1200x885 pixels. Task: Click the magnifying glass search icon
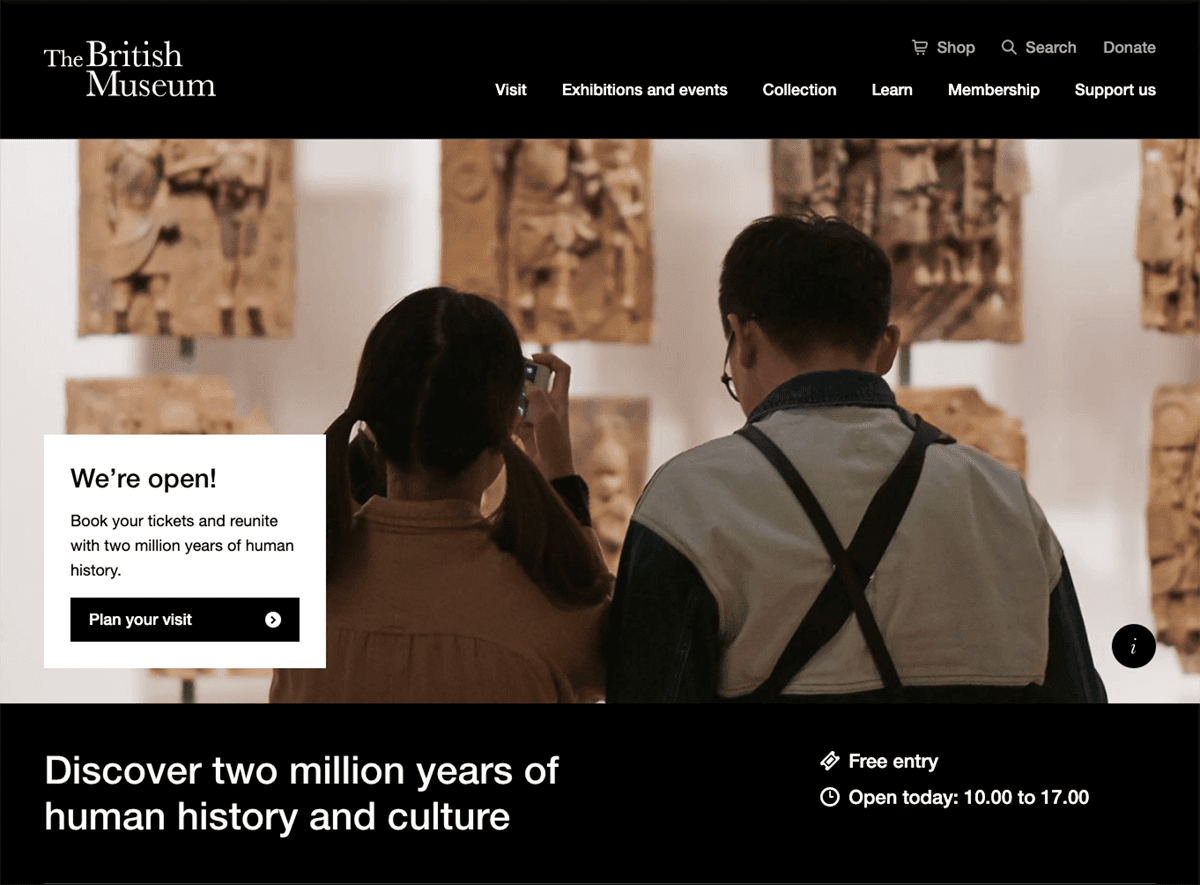[x=1009, y=47]
